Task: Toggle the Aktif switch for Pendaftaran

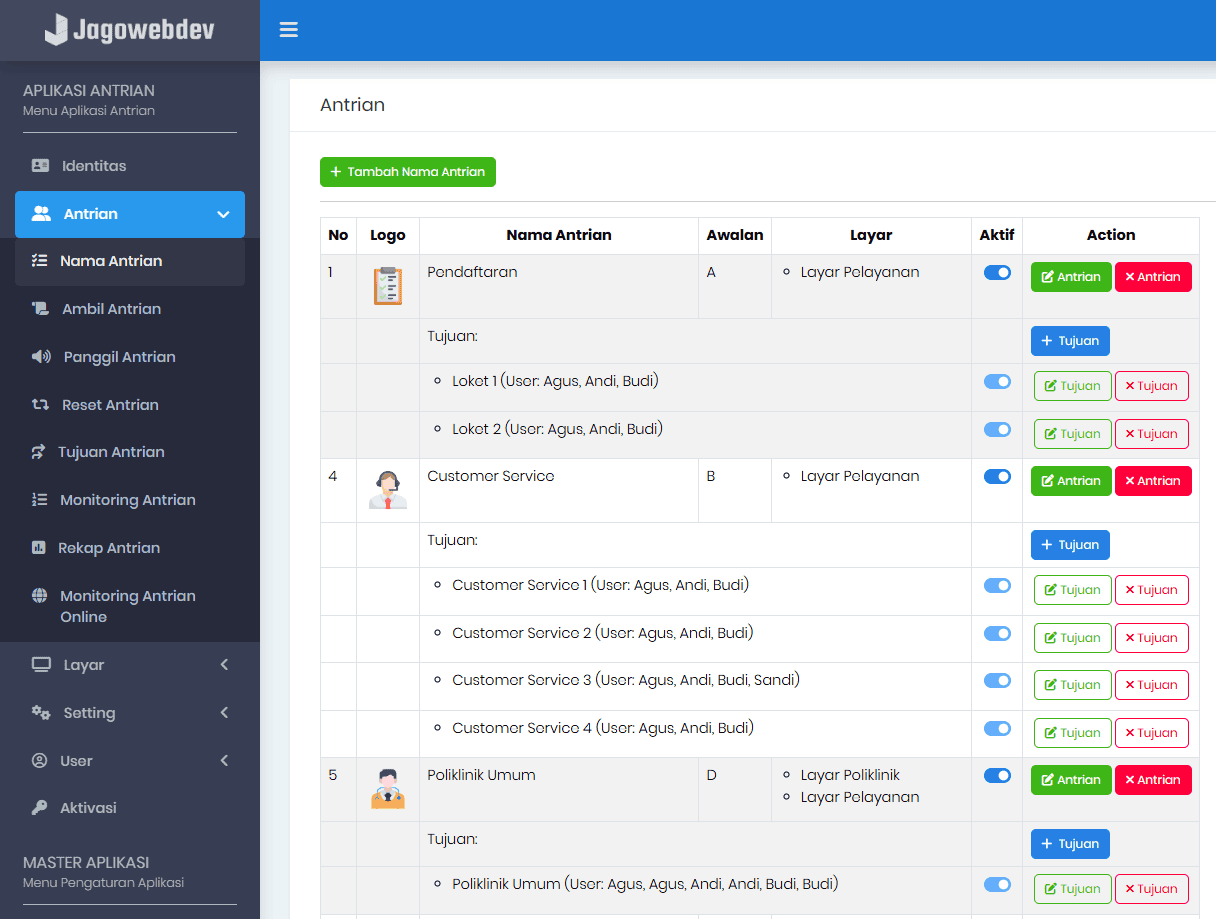Action: [x=997, y=273]
